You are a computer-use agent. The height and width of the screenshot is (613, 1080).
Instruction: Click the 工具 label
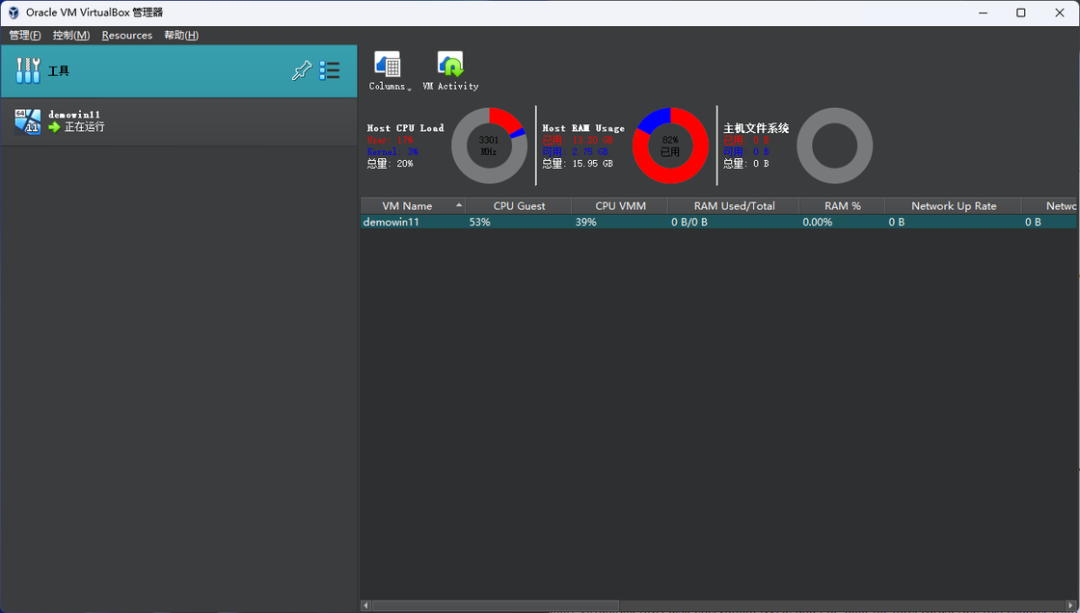[59, 71]
